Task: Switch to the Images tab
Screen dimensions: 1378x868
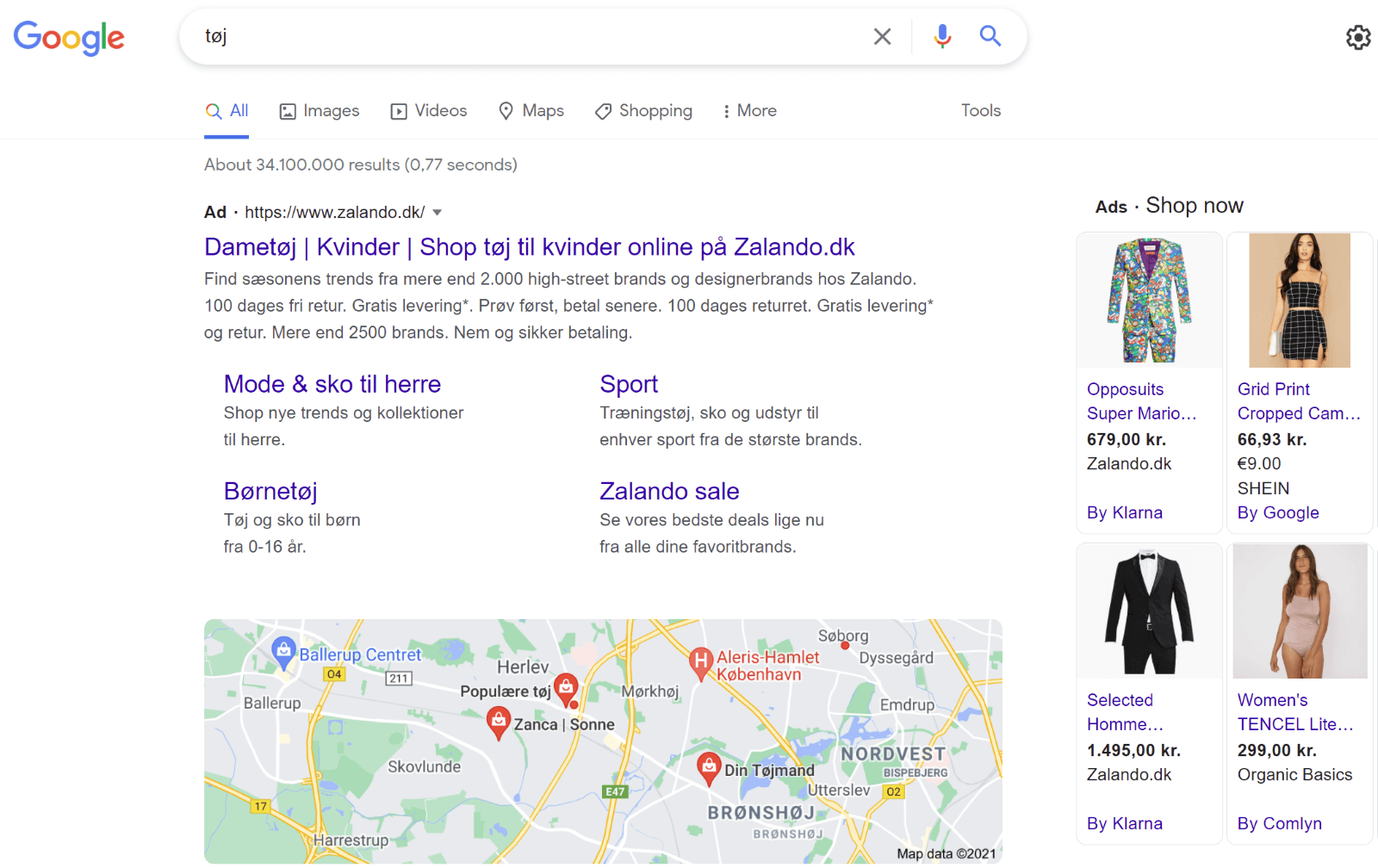Action: click(320, 111)
